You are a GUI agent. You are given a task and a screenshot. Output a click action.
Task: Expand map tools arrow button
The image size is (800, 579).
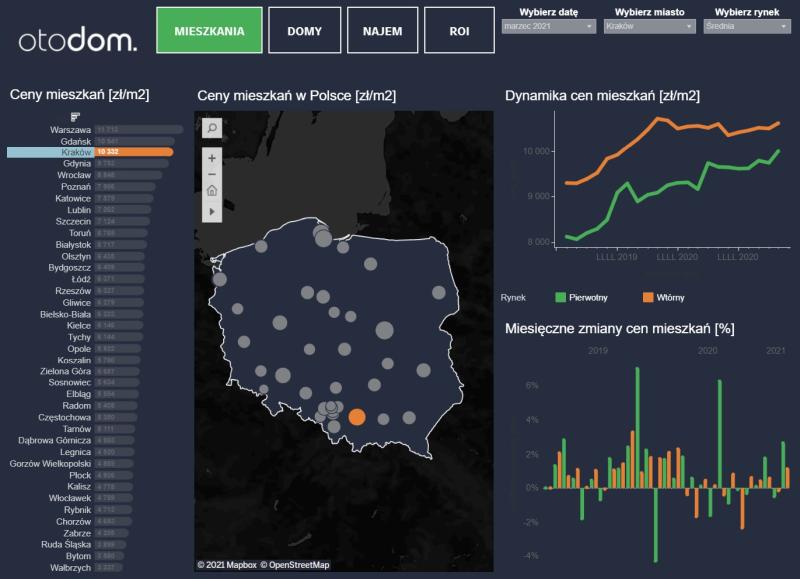[212, 212]
